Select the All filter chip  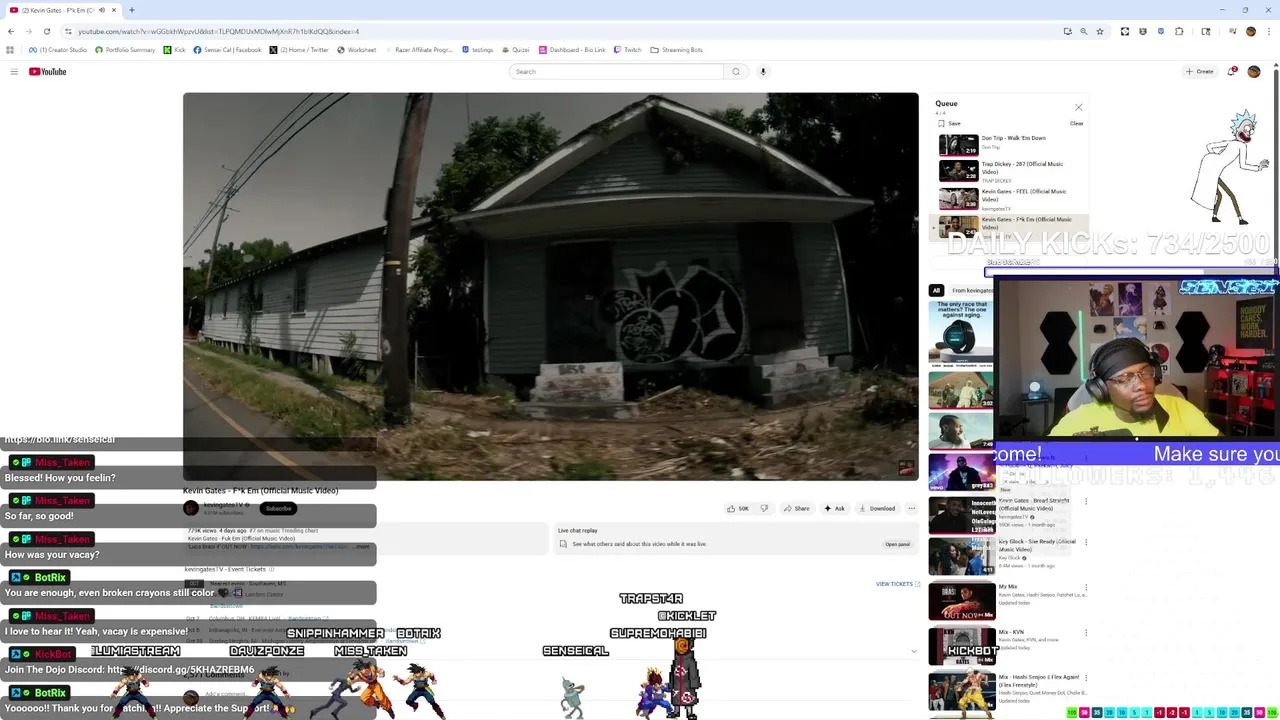pos(936,290)
